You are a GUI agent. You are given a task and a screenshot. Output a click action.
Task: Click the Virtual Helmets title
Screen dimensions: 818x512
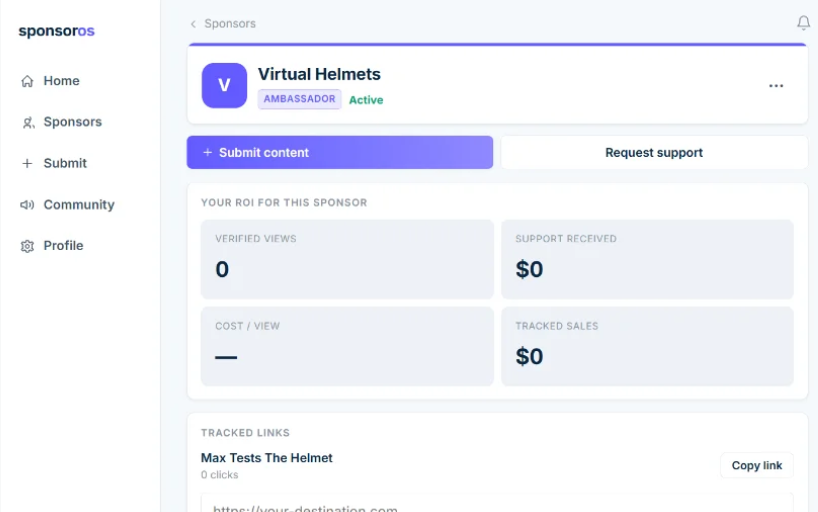pyautogui.click(x=319, y=74)
